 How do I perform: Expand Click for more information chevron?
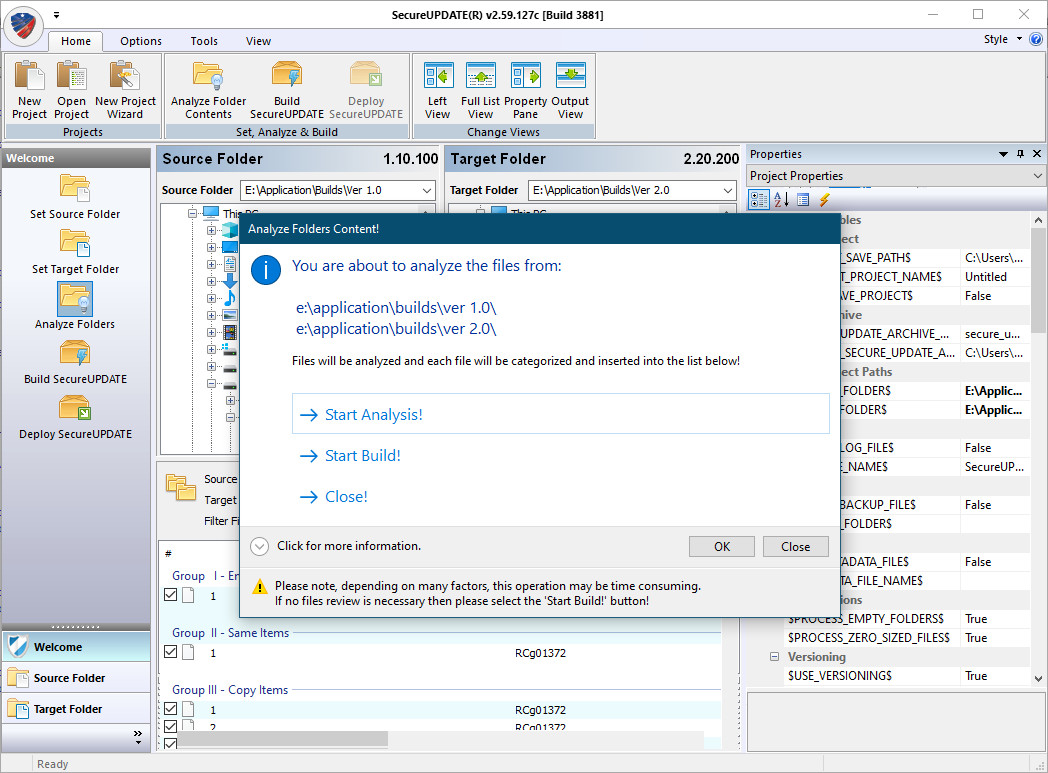259,547
